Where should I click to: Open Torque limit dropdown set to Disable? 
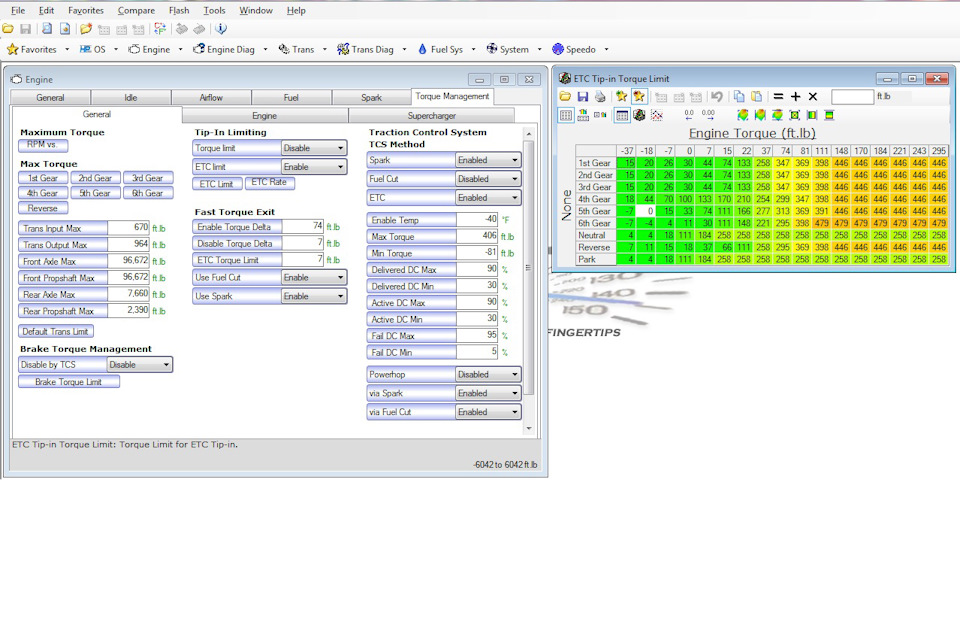(314, 148)
